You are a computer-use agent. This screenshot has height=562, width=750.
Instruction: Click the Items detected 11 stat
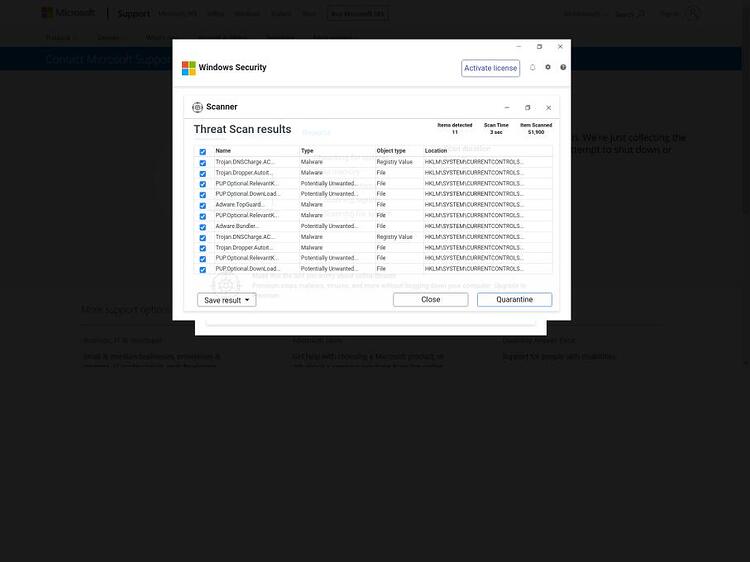[x=454, y=129]
